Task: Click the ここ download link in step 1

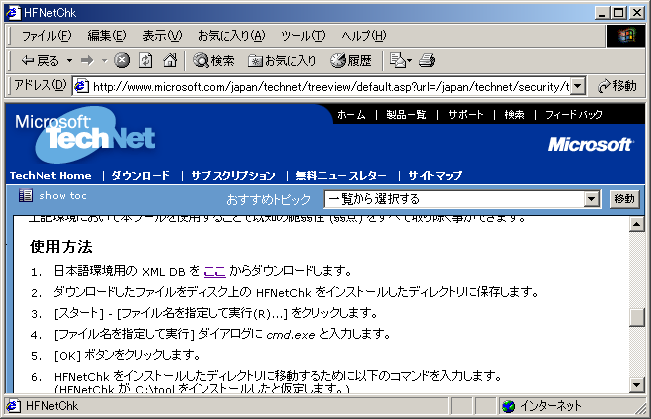Action: [215, 271]
